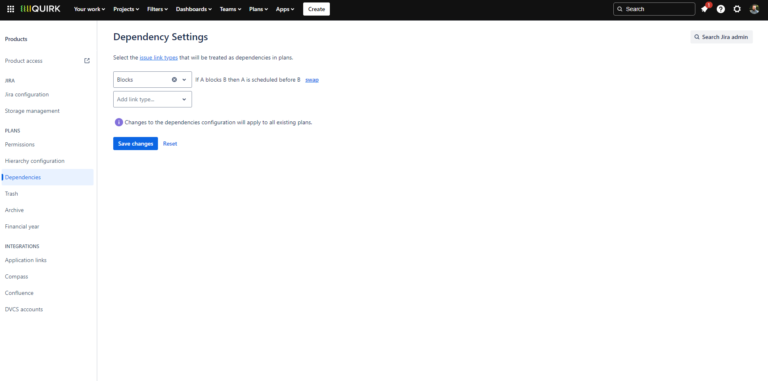768x381 pixels.
Task: Click the Reset link
Action: (170, 143)
